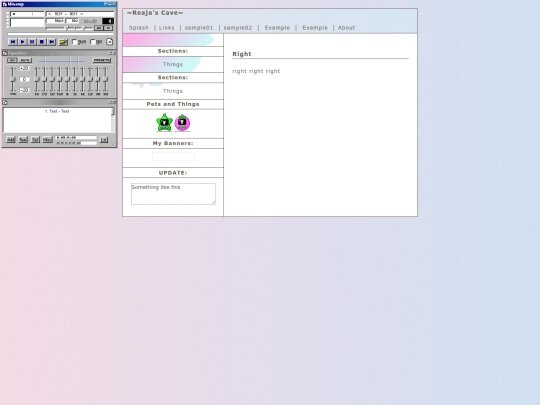The image size is (540, 405).
Task: Open a file with the Winamp eject button
Action: click(63, 42)
